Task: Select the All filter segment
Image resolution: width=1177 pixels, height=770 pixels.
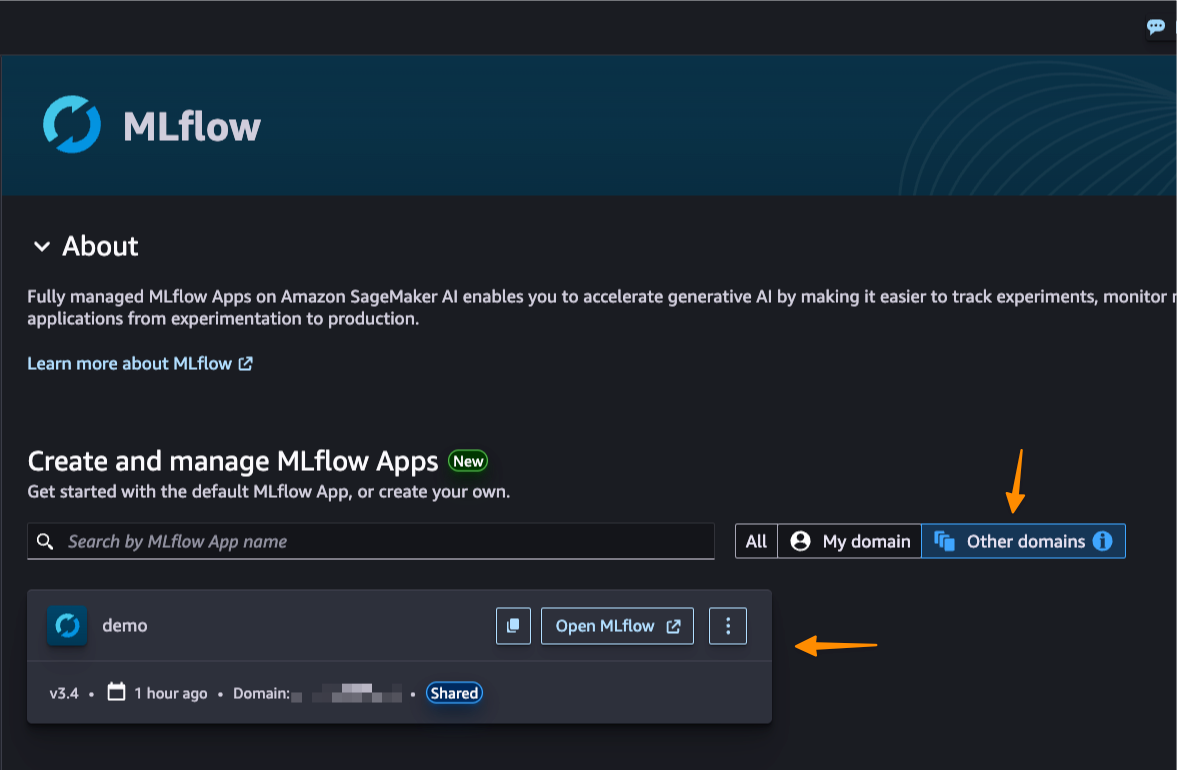Action: click(756, 541)
